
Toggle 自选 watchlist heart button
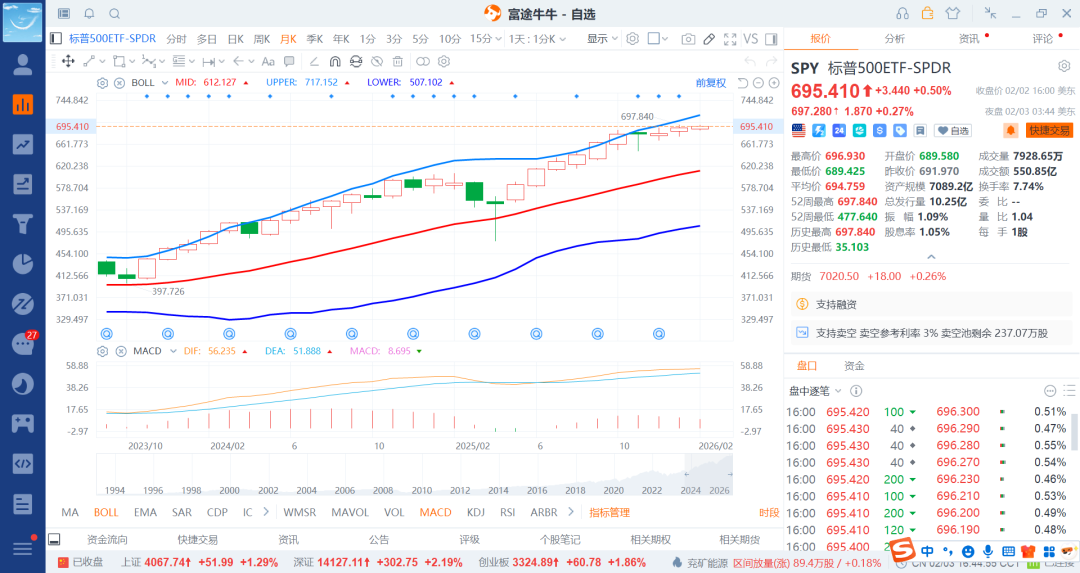coord(953,130)
